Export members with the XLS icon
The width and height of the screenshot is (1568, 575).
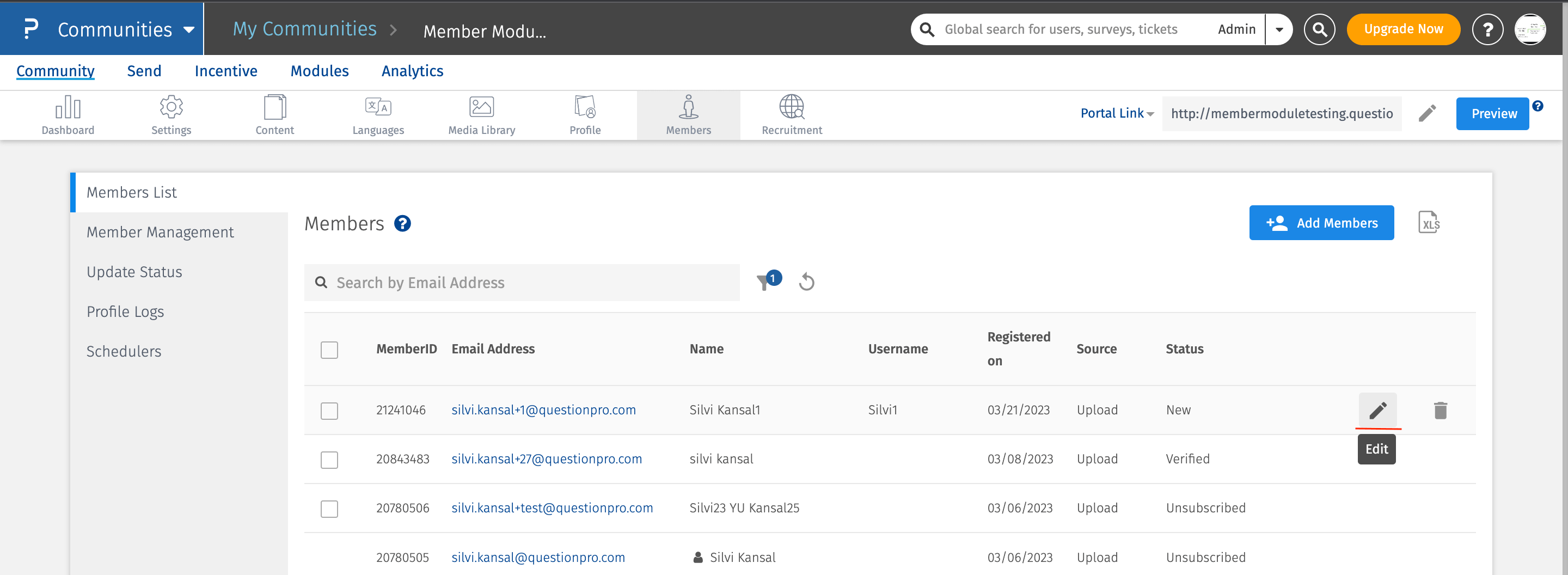pyautogui.click(x=1428, y=223)
